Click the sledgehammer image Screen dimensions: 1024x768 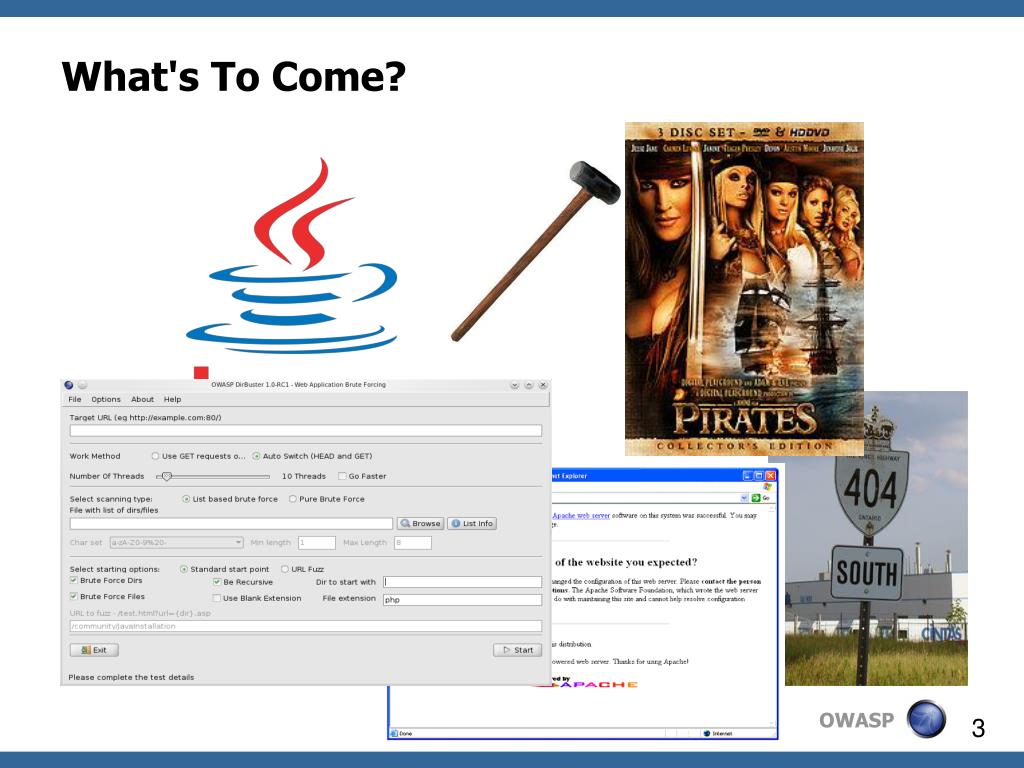coord(536,251)
